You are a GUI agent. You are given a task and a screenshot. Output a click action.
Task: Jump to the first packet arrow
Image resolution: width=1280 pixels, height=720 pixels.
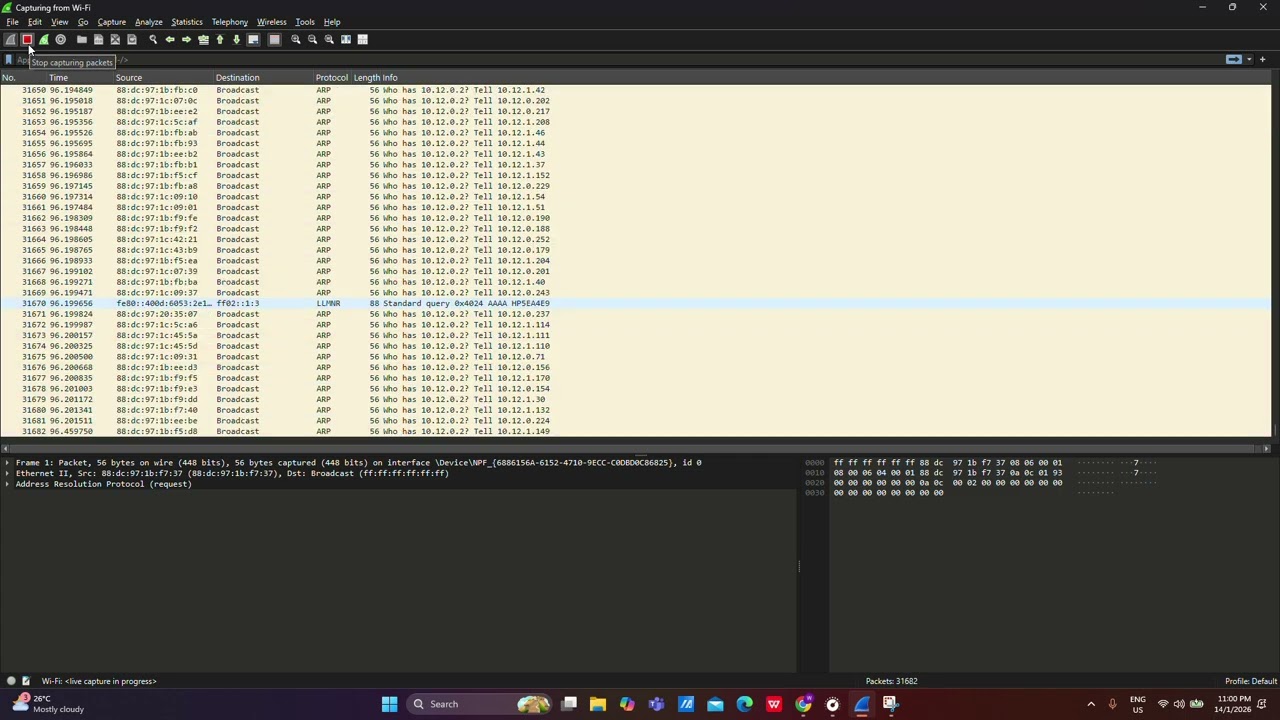(220, 40)
